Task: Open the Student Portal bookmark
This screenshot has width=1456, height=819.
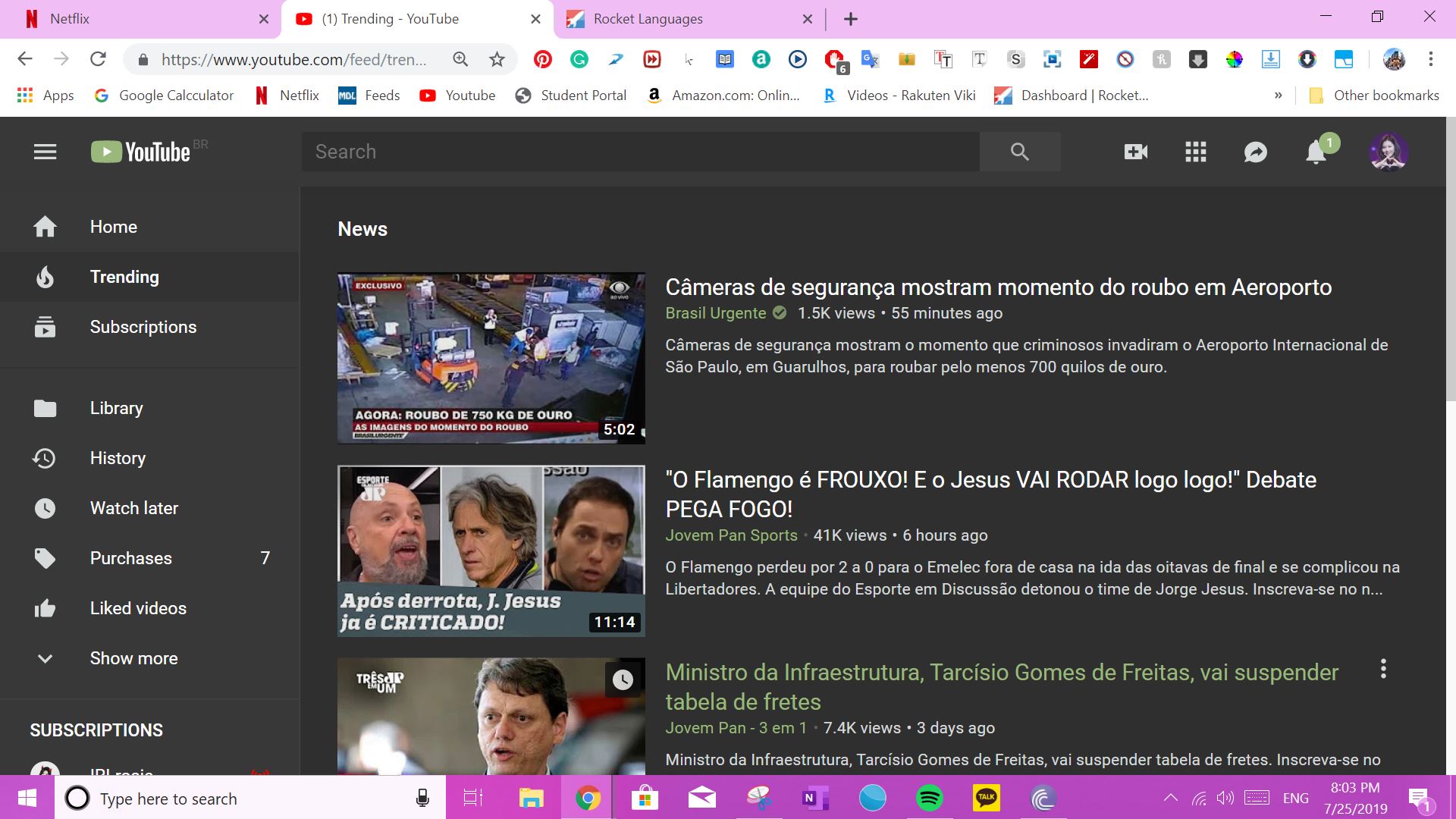Action: pos(570,96)
